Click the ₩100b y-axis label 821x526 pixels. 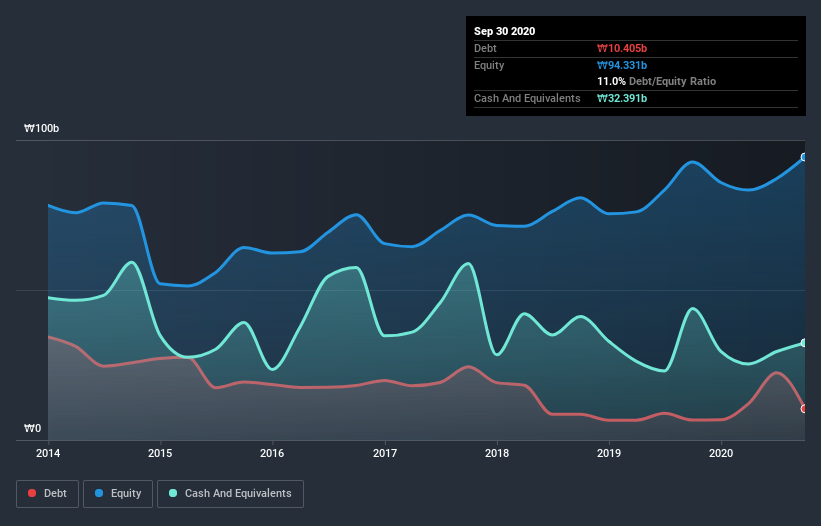click(x=41, y=128)
